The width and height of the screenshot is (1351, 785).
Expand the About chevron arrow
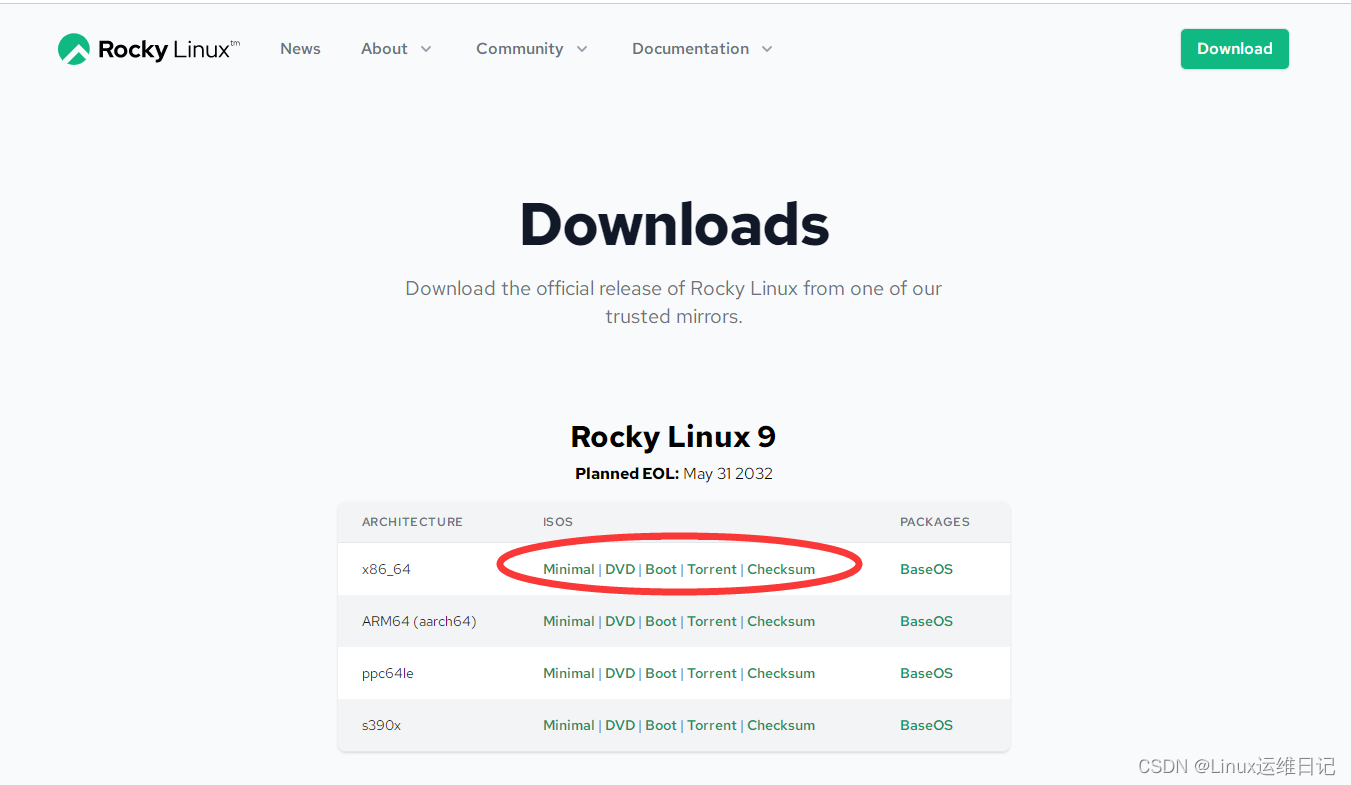(426, 49)
